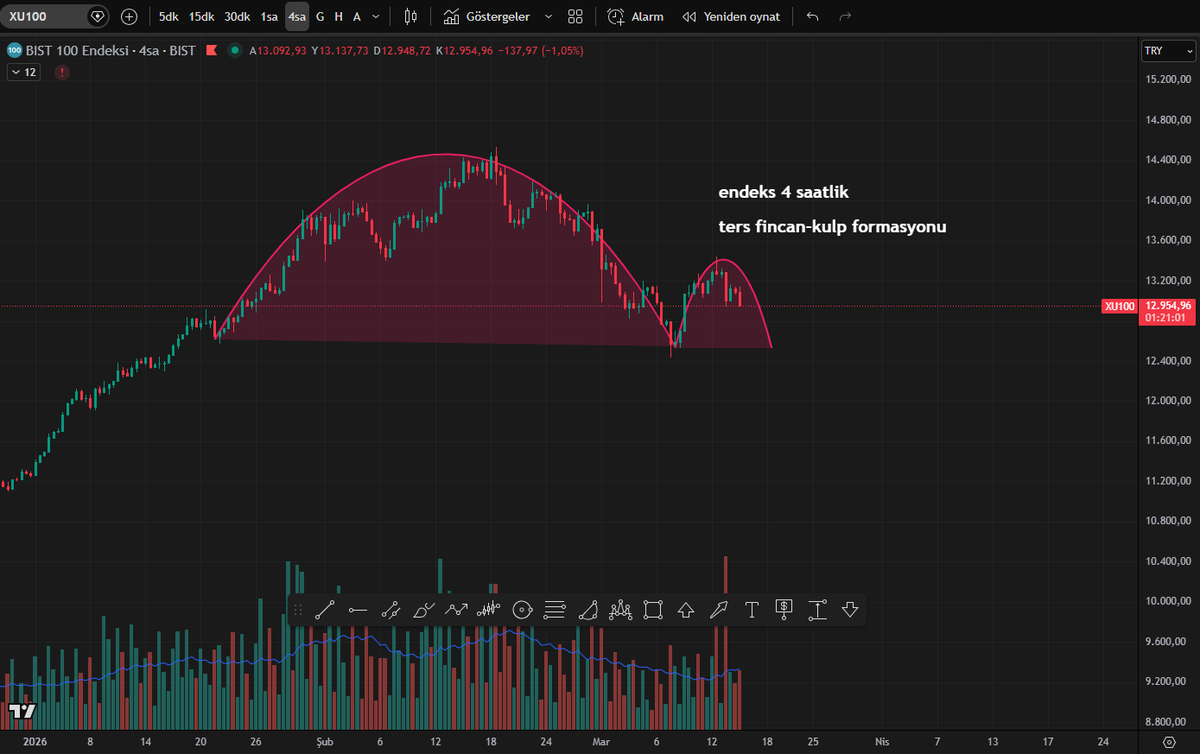Click the 12.000,00 price axis label
The image size is (1200, 754).
[1168, 401]
